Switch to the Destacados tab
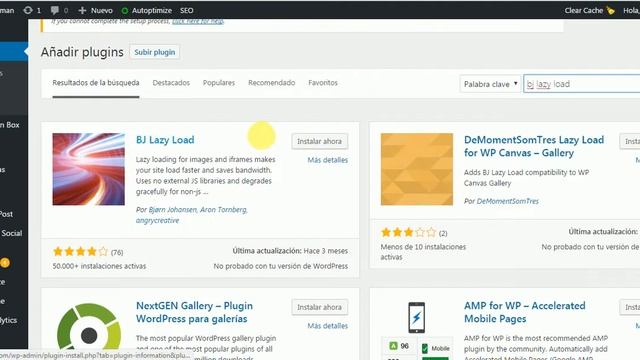Viewport: 640px width, 360px height. (x=171, y=83)
